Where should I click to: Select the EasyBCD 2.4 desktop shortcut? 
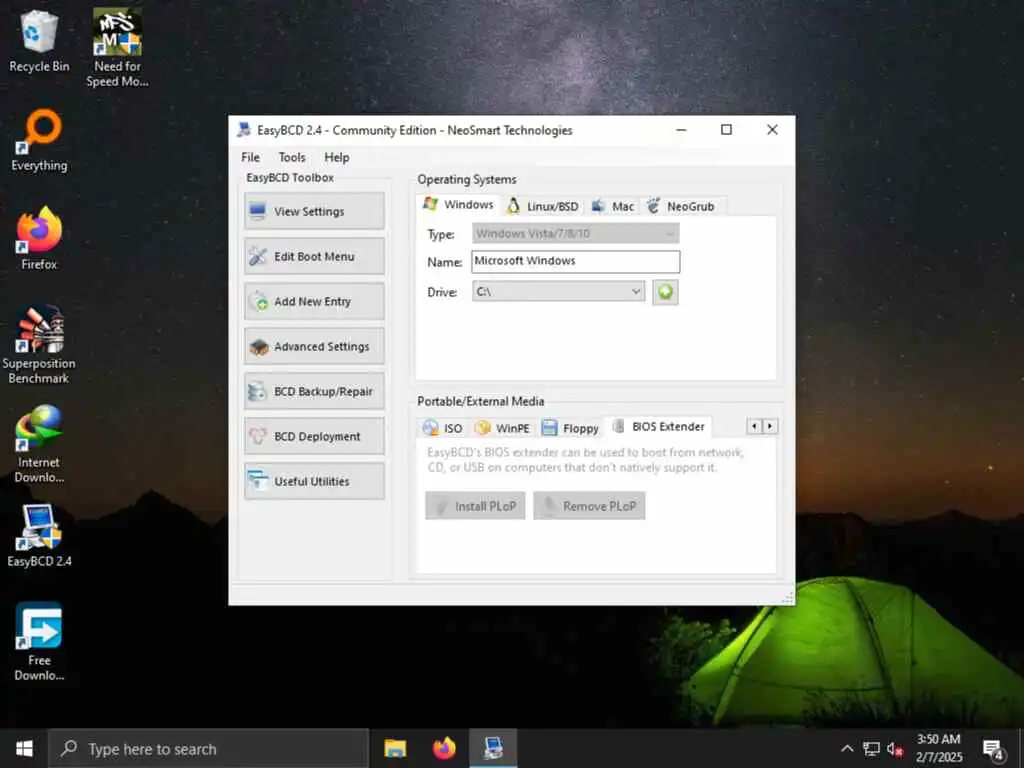(x=39, y=536)
